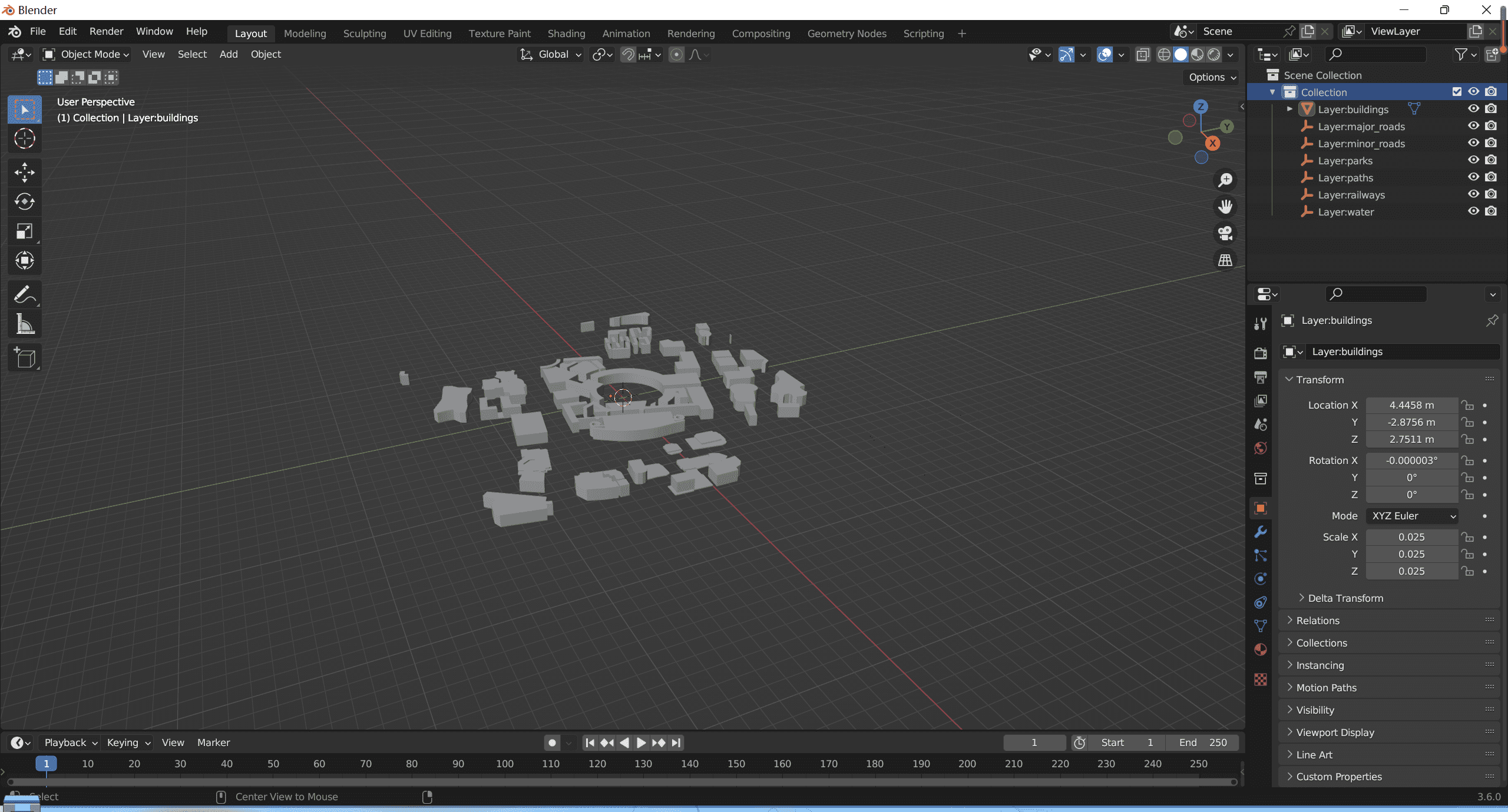Open the Scripting workspace tab

[923, 33]
